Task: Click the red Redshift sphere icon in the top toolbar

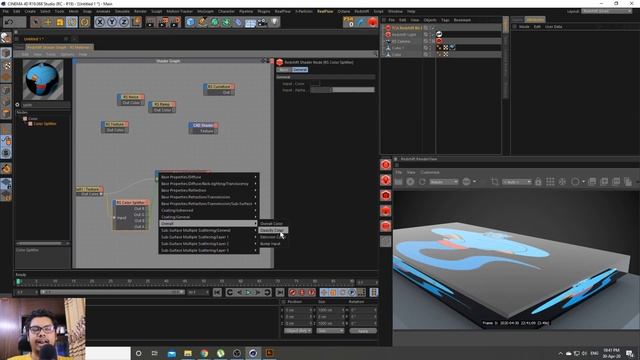Action: click(x=373, y=22)
